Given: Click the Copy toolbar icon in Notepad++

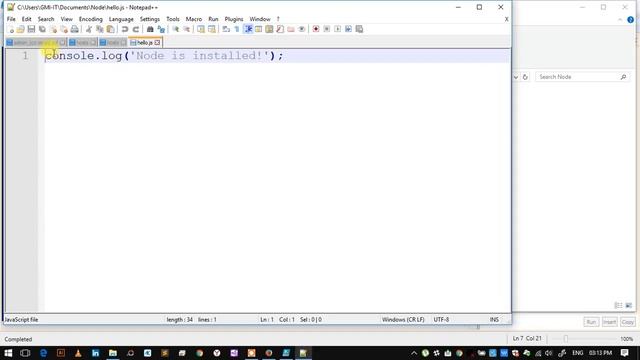Looking at the screenshot, I should pos(100,29).
